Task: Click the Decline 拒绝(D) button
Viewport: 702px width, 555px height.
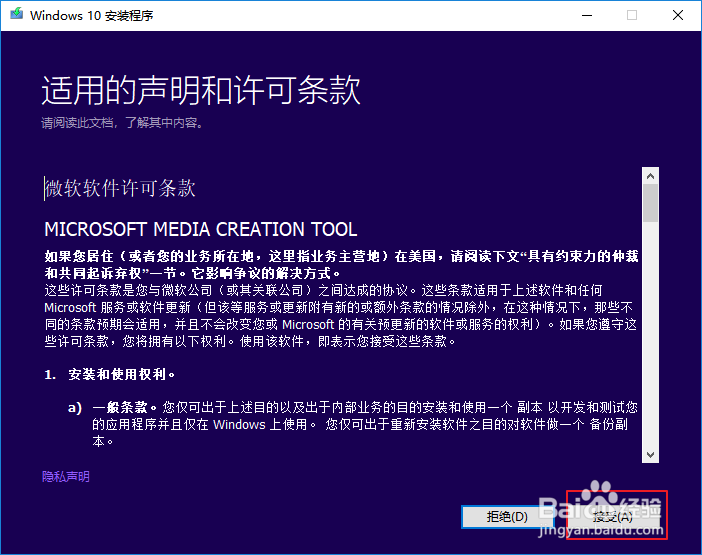Action: pos(507,517)
